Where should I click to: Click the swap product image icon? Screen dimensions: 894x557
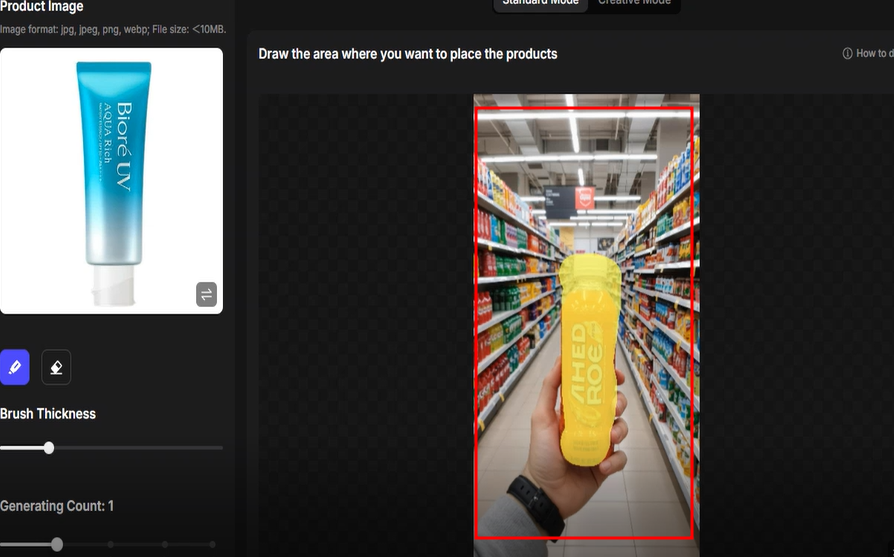(206, 294)
